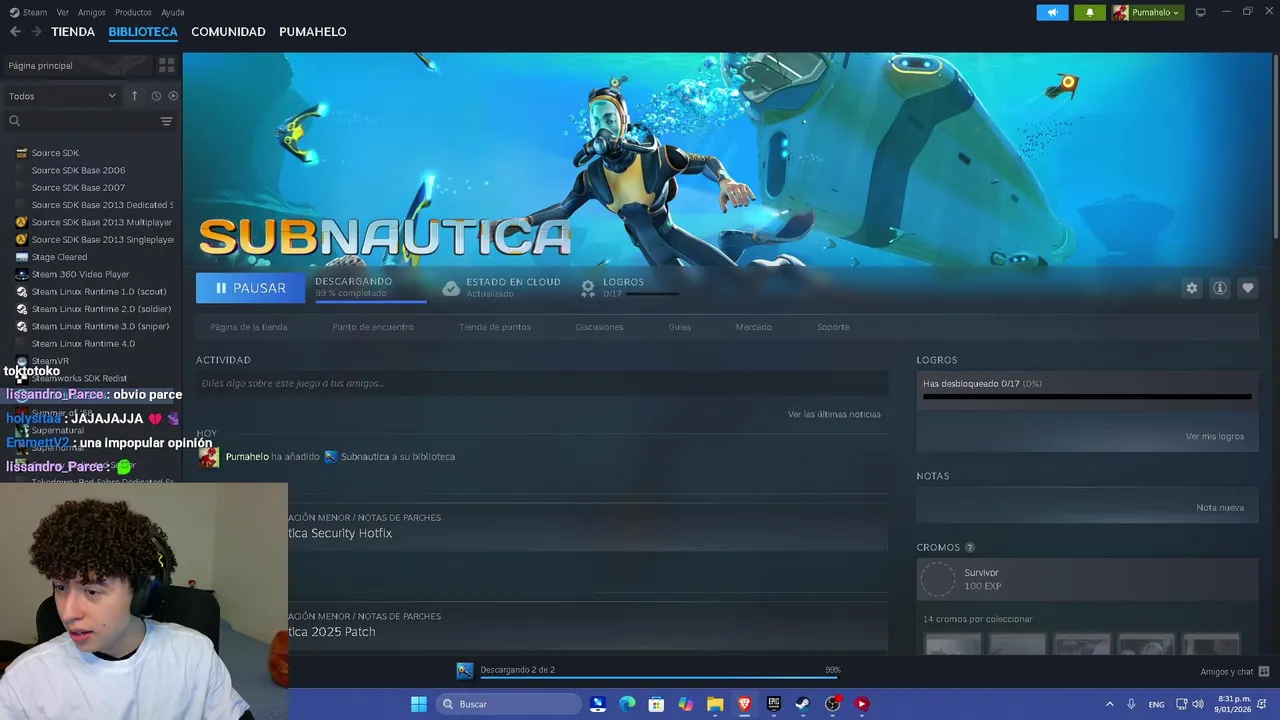Image resolution: width=1280 pixels, height=720 pixels.
Task: Toggle sort by recent clock icon
Action: [156, 96]
